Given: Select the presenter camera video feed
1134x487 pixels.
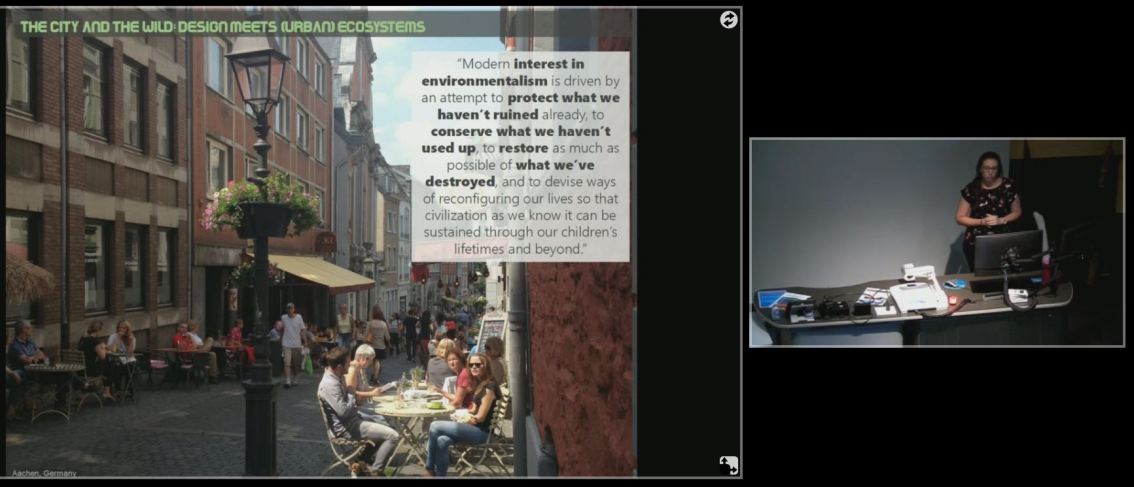Looking at the screenshot, I should coord(936,242).
